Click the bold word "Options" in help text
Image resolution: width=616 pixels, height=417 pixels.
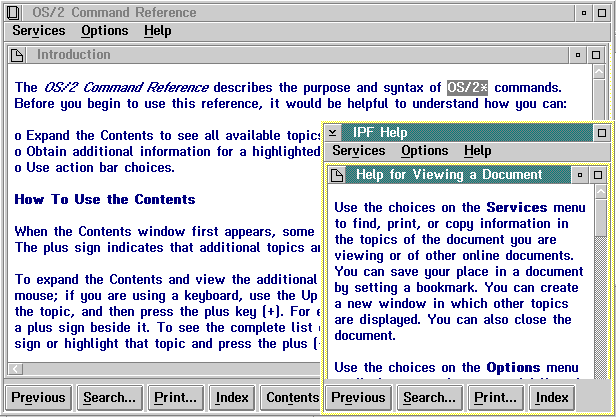(513, 367)
